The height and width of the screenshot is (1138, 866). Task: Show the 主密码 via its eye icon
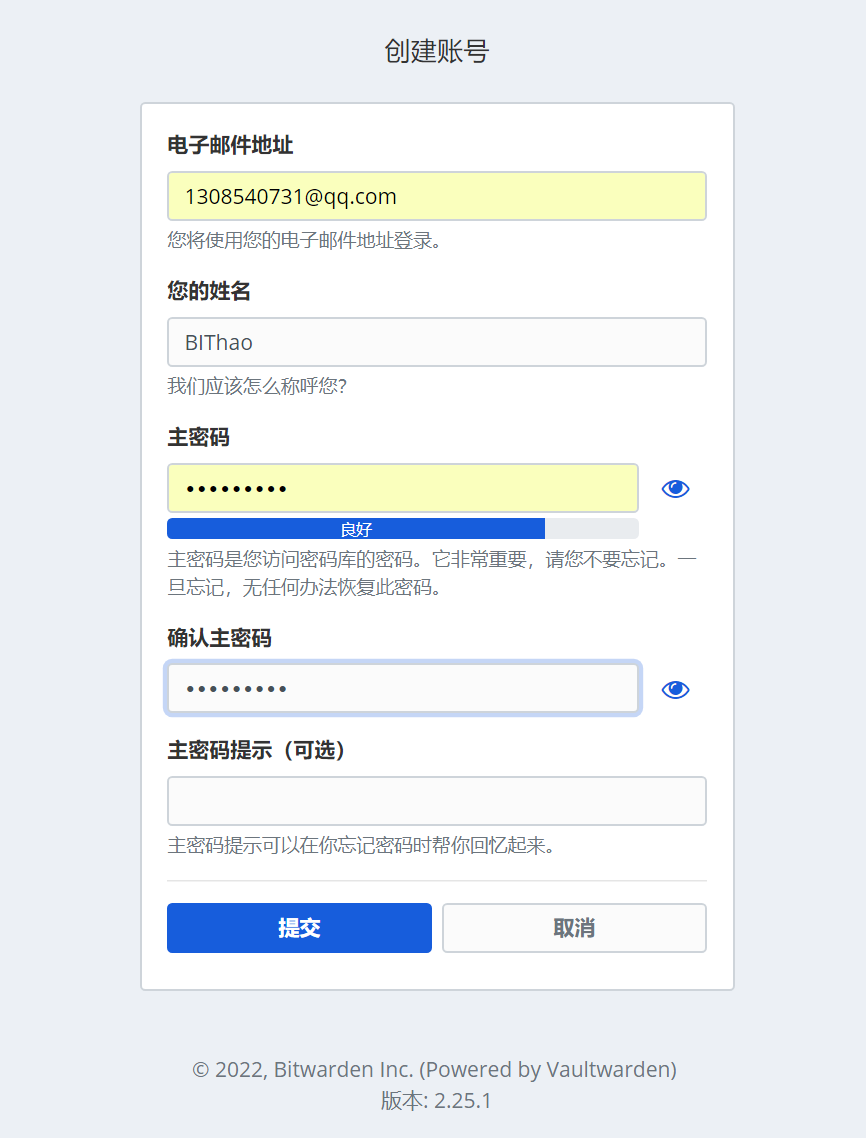pyautogui.click(x=675, y=488)
